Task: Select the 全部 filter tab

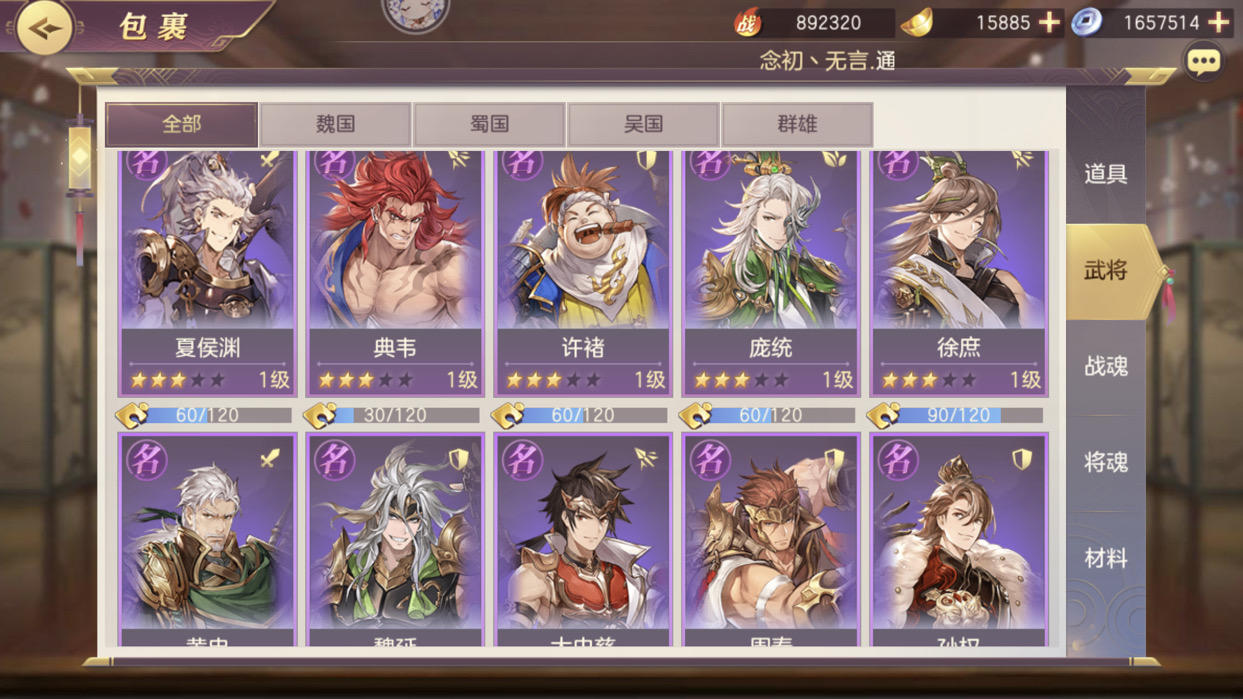Action: tap(182, 124)
